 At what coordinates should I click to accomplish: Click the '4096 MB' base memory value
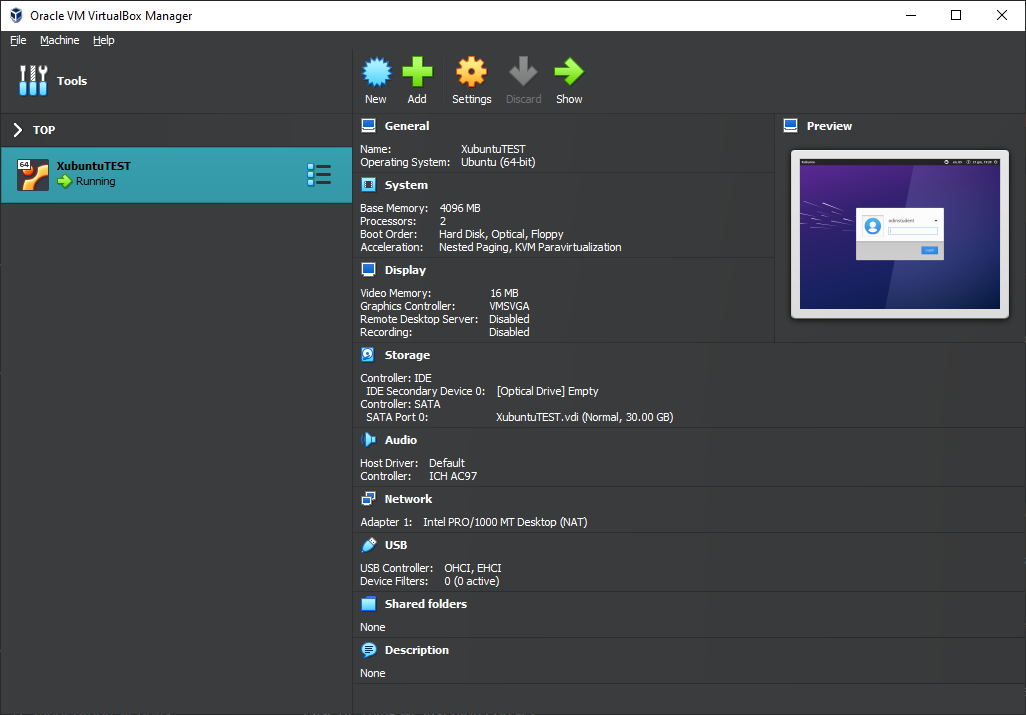coord(460,208)
